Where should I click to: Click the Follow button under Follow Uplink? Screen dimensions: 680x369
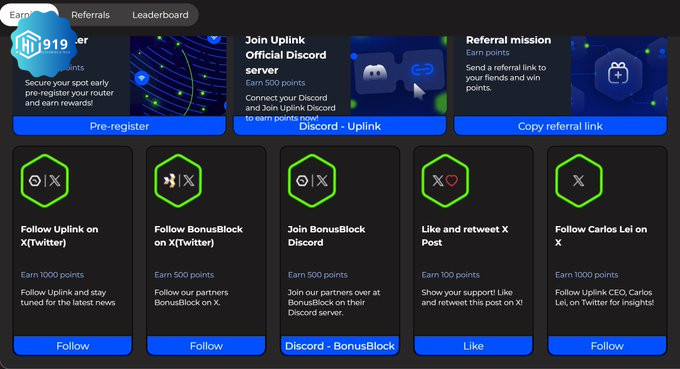tap(72, 346)
